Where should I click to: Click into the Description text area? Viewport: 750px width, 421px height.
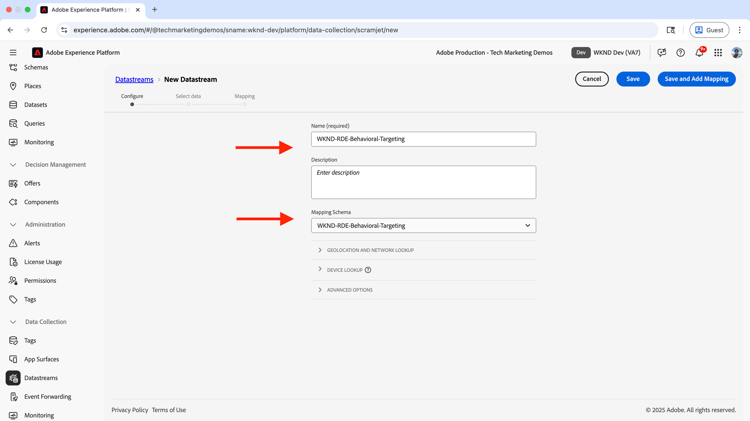pyautogui.click(x=423, y=182)
